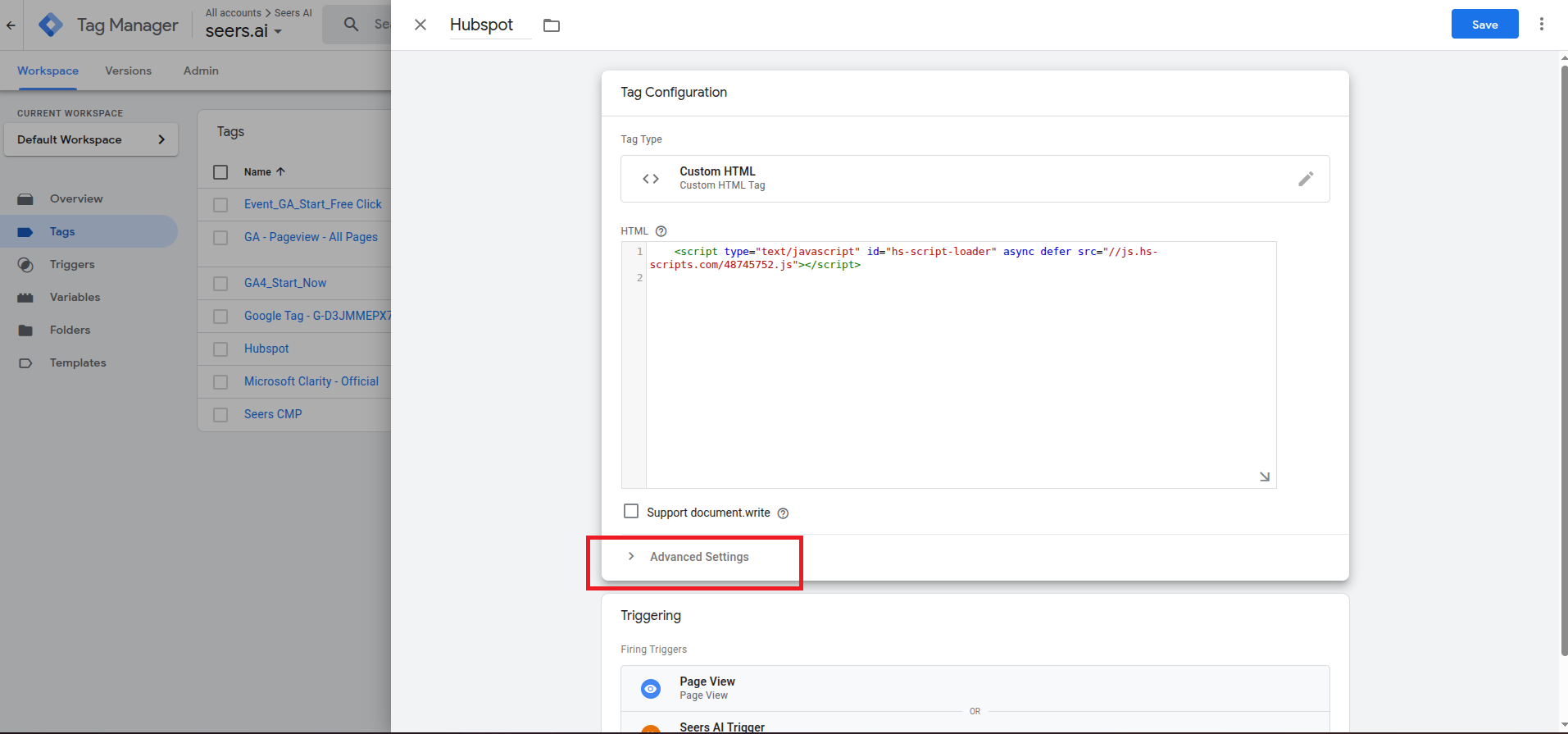The height and width of the screenshot is (734, 1568).
Task: Expand the Advanced Settings section
Action: click(x=698, y=557)
